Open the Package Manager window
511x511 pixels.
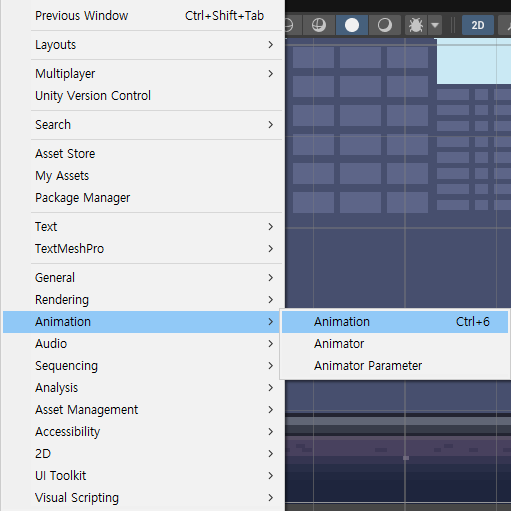(x=142, y=198)
